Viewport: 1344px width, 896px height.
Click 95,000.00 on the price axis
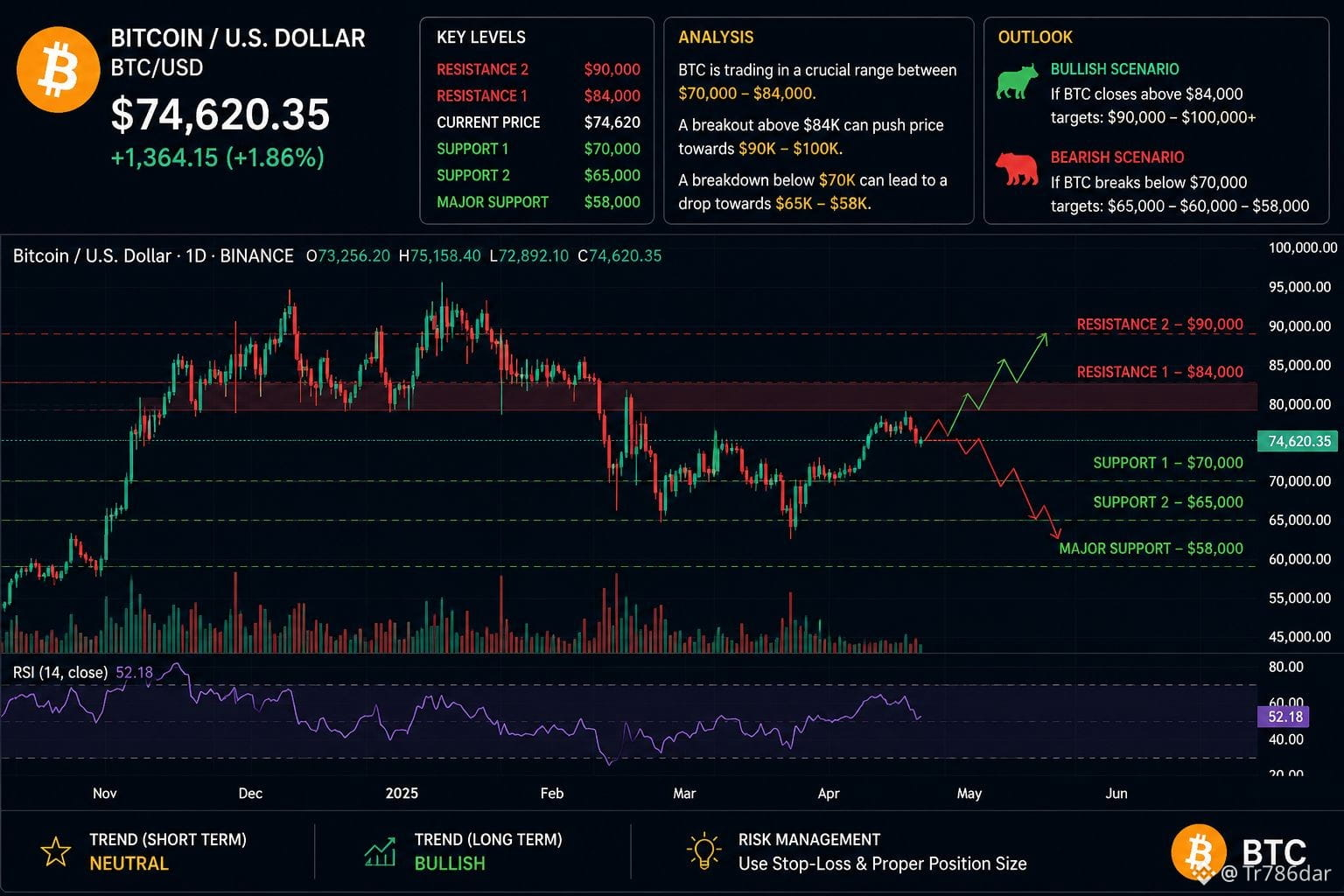click(1299, 287)
